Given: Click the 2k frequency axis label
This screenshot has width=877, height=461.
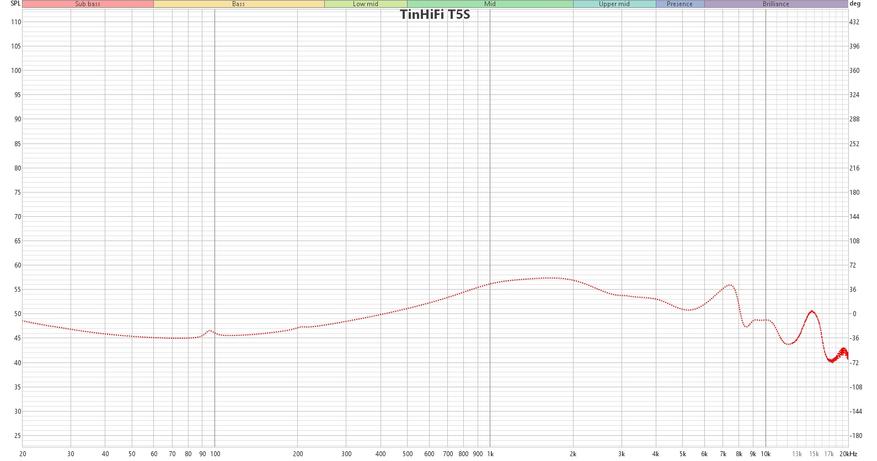Looking at the screenshot, I should coord(573,454).
